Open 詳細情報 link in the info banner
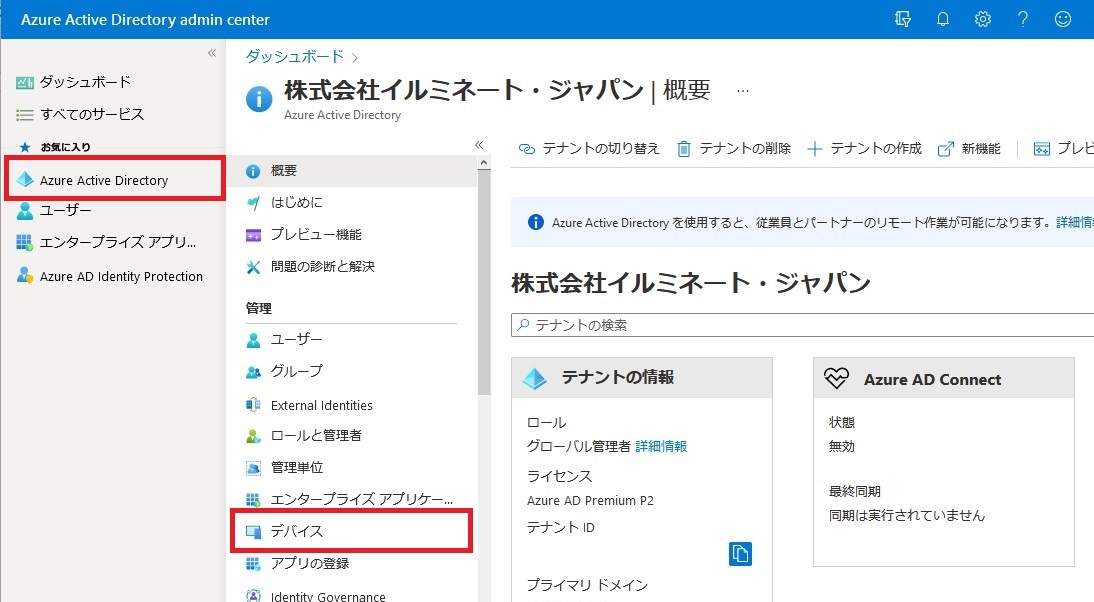1094x602 pixels. pos(1074,223)
